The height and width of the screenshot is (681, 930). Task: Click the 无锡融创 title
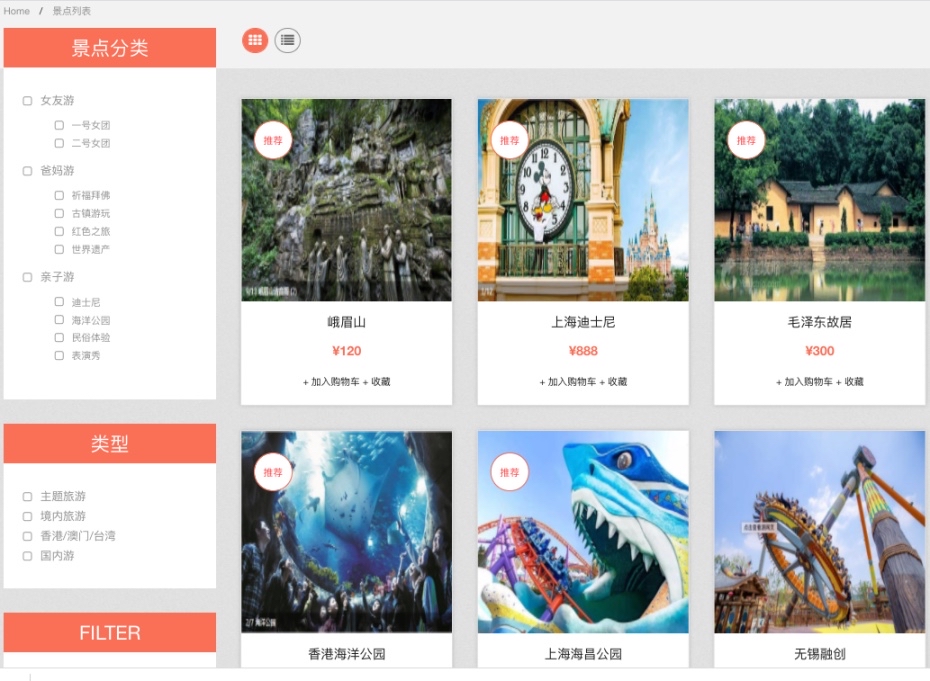[x=820, y=654]
